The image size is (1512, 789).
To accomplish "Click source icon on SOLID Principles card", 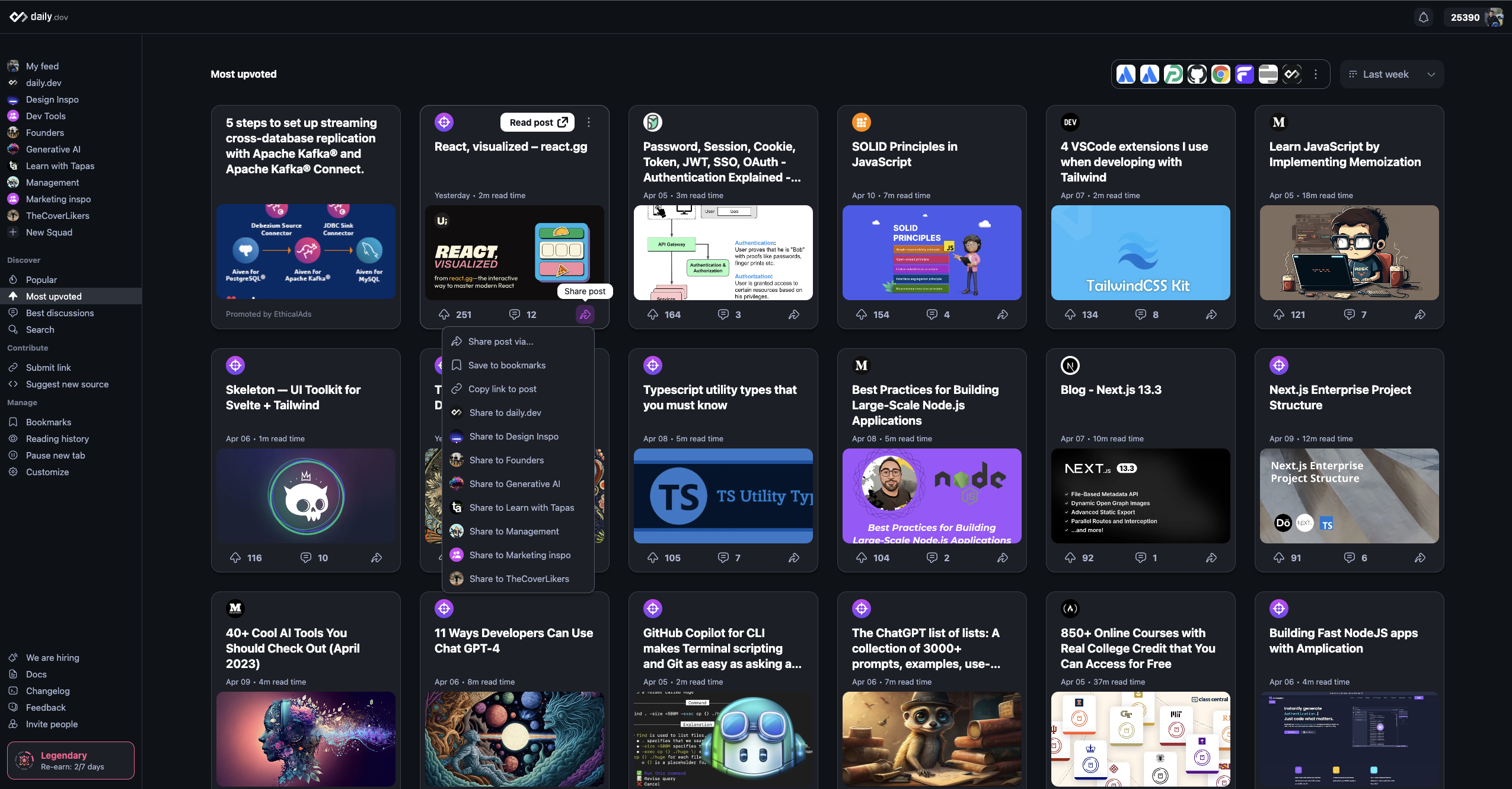I will [x=862, y=122].
